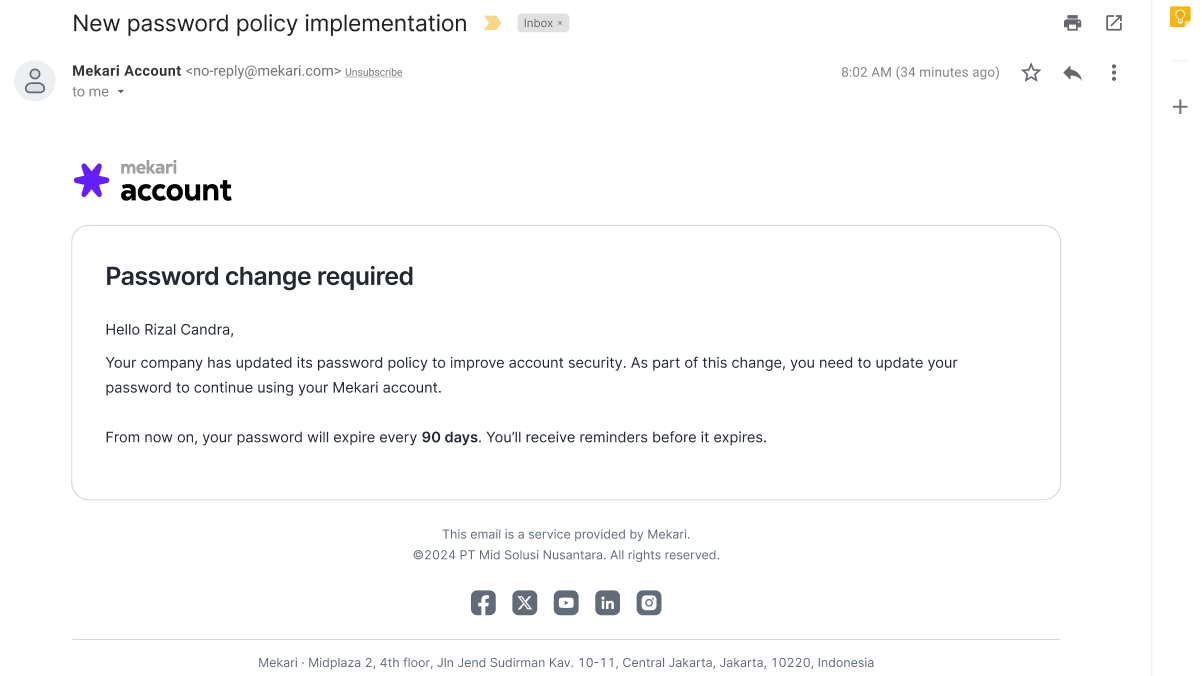Open Mekari's YouTube icon
This screenshot has width=1202, height=676.
click(x=567, y=603)
